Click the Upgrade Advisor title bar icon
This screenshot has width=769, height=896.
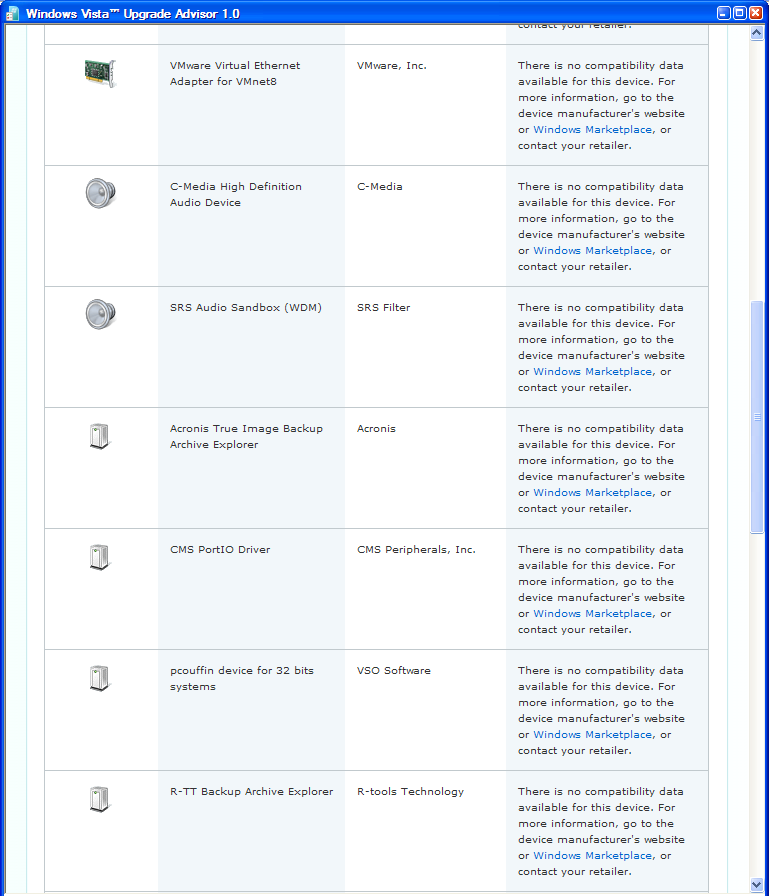13,13
